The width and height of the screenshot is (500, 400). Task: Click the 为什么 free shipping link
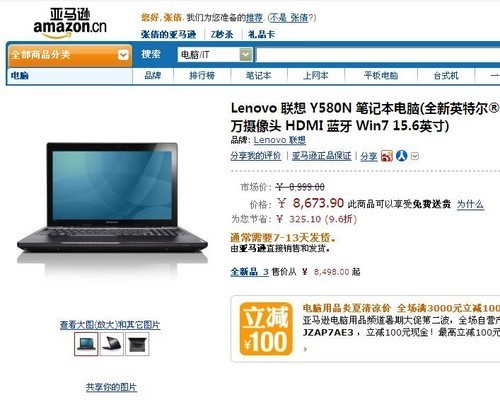470,204
